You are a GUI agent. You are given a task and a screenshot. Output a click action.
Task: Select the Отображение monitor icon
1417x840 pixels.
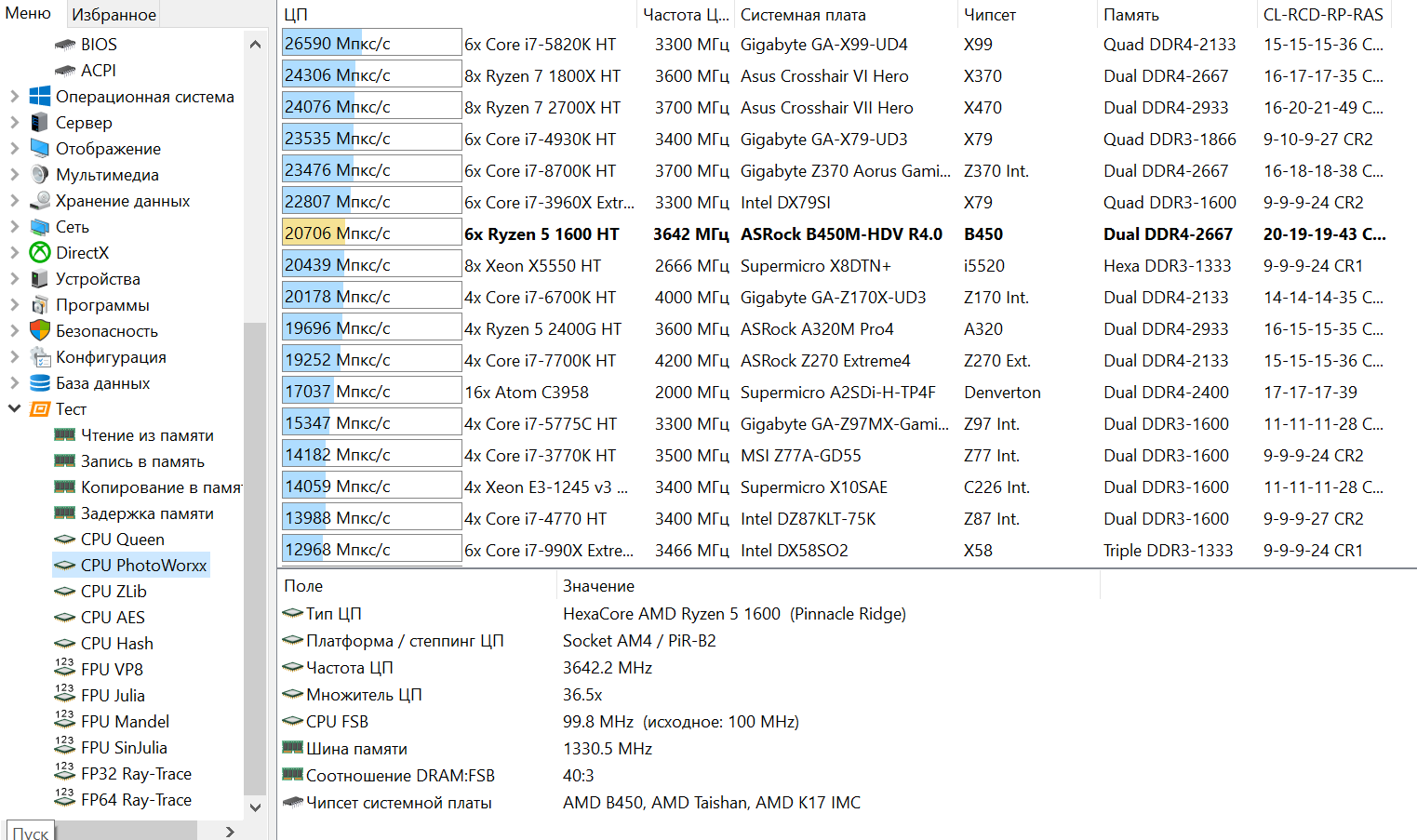tap(40, 149)
